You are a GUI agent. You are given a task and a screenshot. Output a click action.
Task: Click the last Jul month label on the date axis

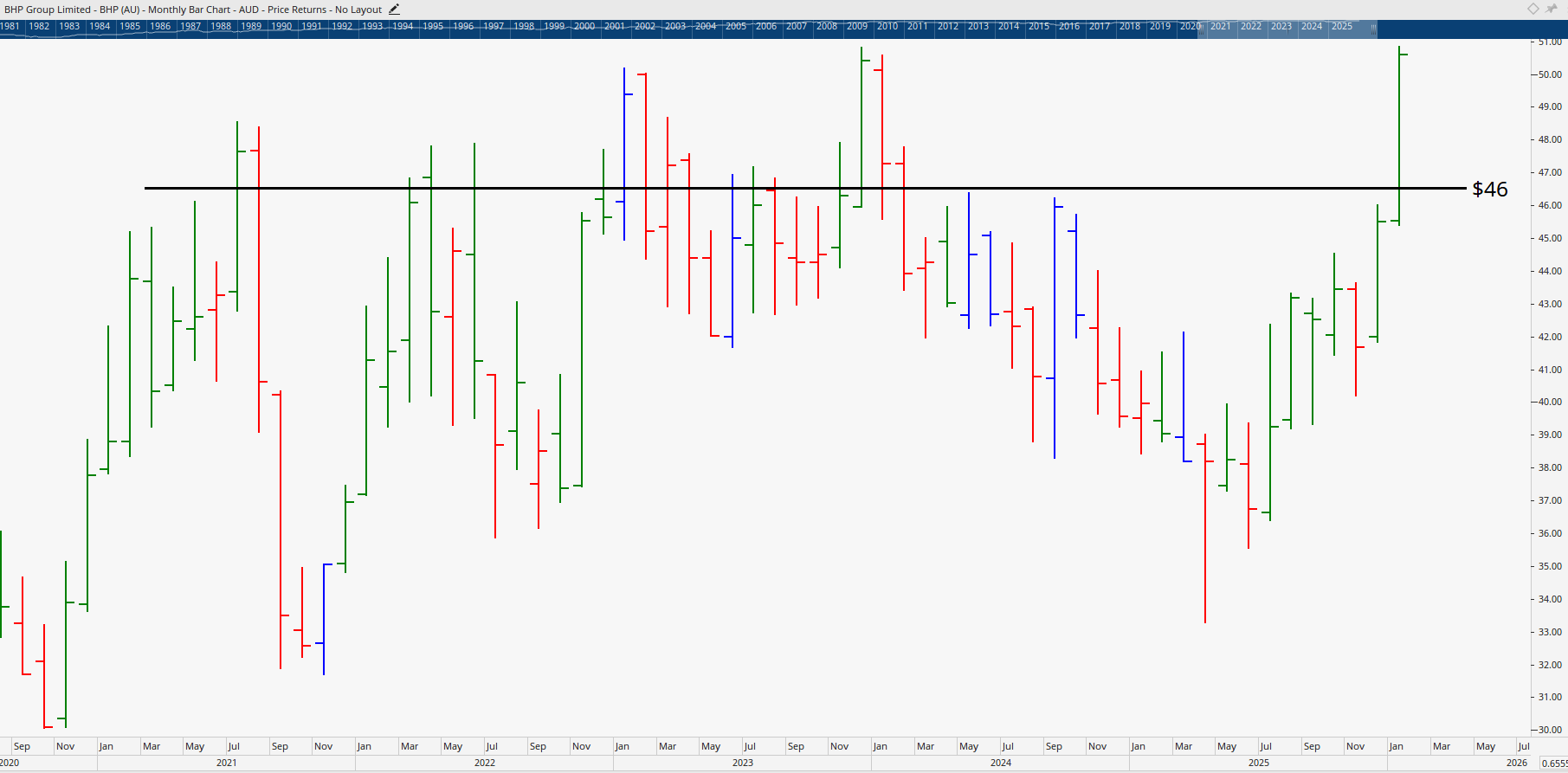point(1524,746)
